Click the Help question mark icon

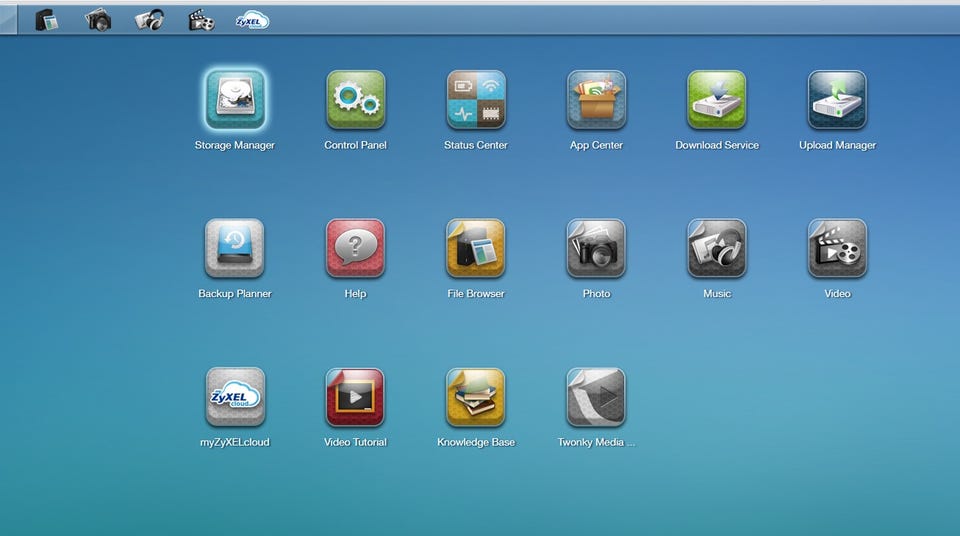point(355,248)
